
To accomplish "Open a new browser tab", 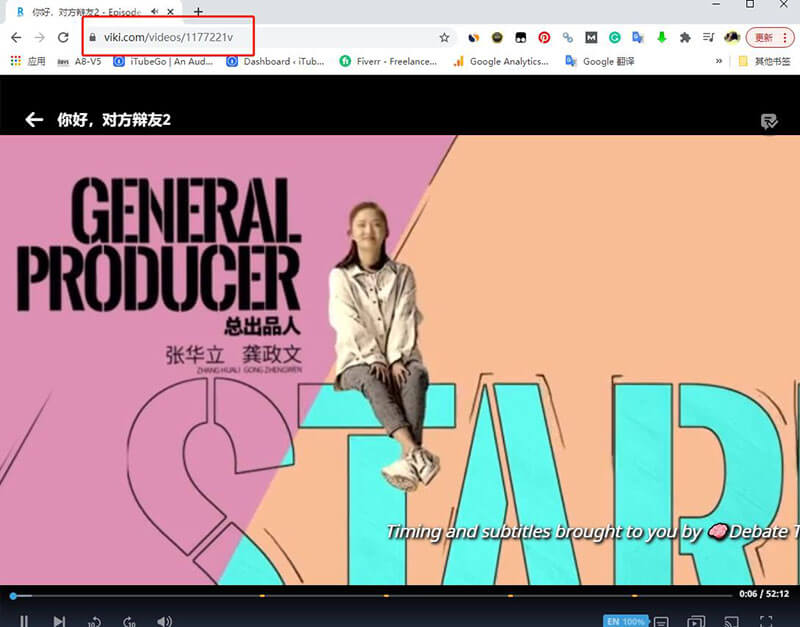I will pyautogui.click(x=198, y=12).
